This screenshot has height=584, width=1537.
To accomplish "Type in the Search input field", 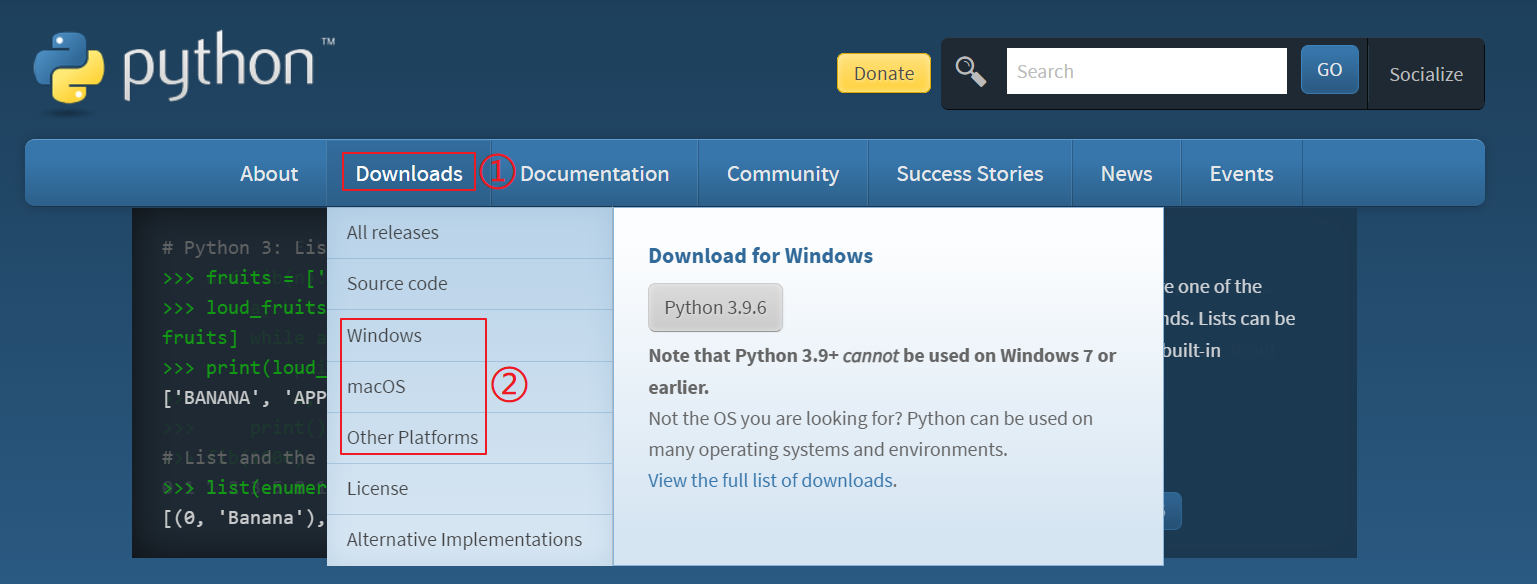I will click(1146, 72).
